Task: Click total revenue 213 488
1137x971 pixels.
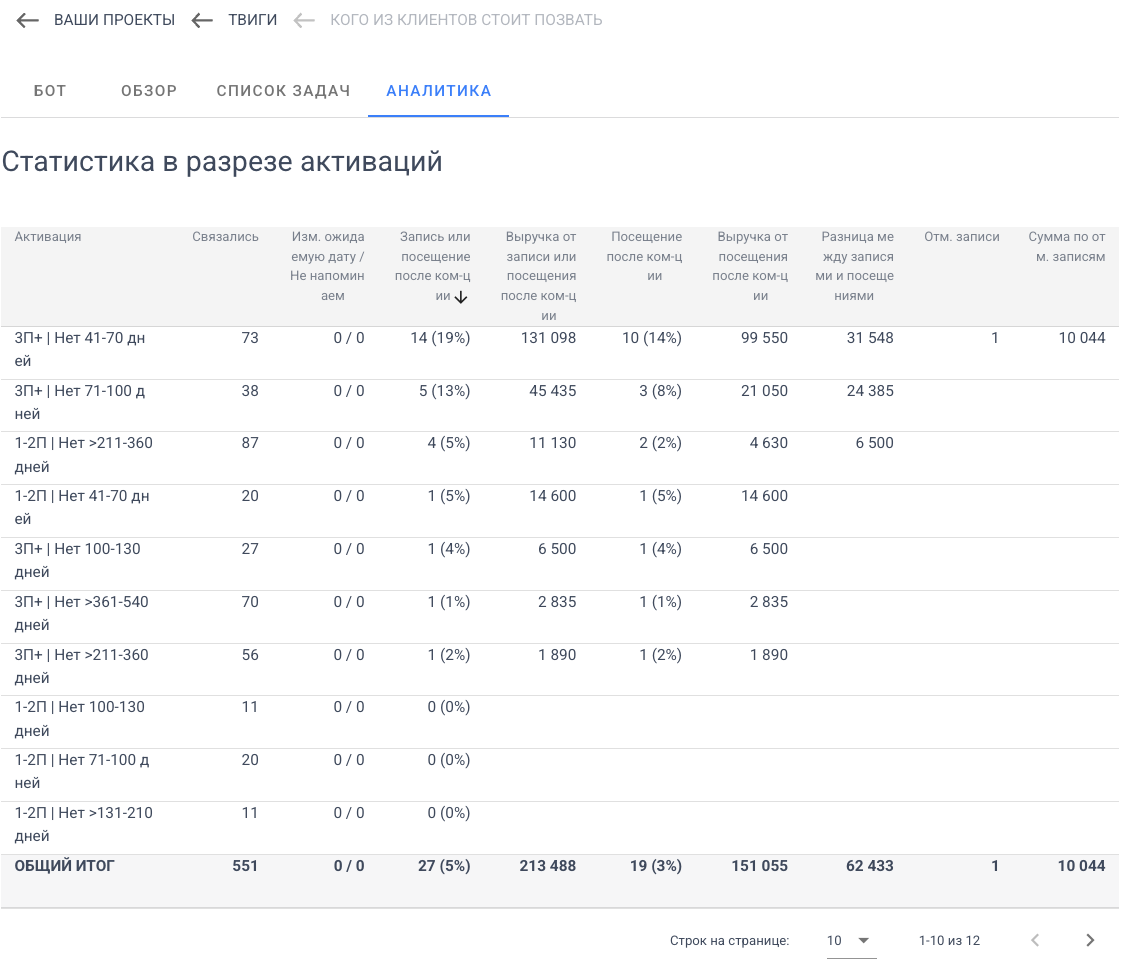Action: point(547,866)
